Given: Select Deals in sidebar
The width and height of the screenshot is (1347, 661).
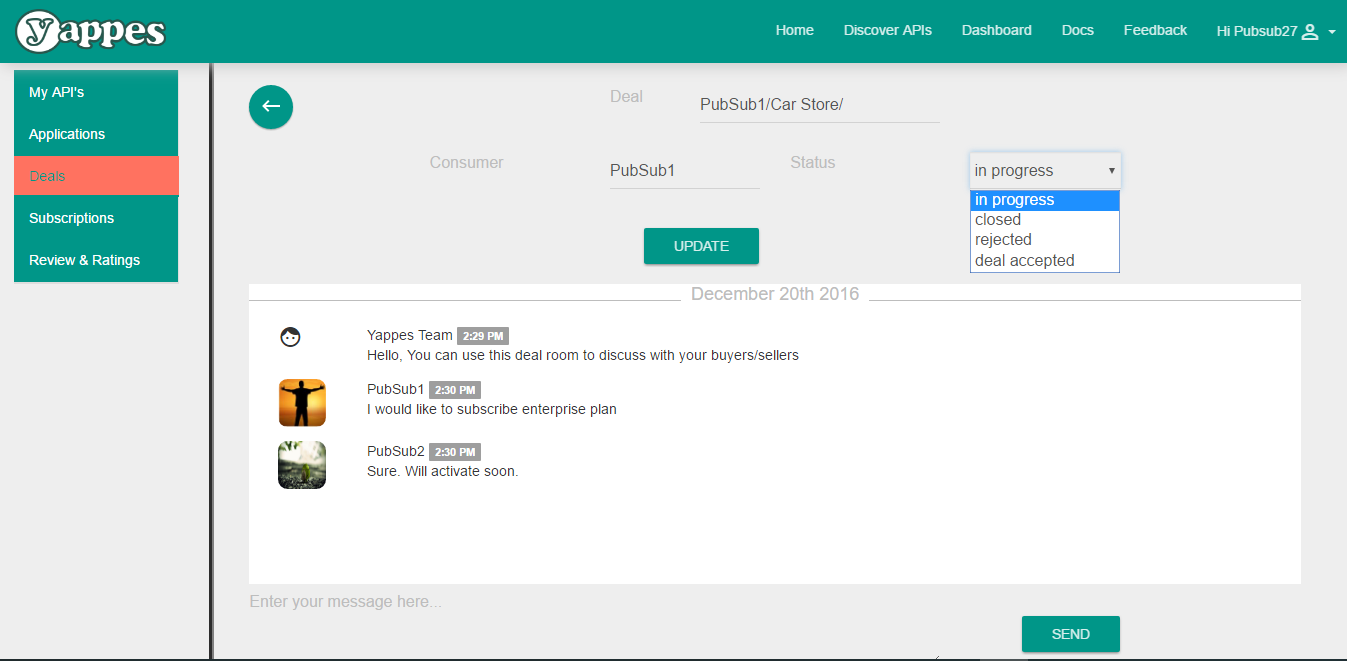Looking at the screenshot, I should 96,176.
